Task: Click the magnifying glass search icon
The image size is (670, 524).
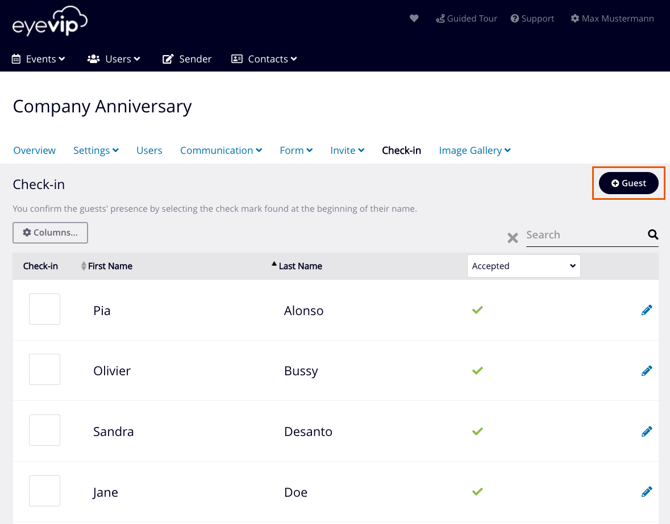Action: [653, 235]
